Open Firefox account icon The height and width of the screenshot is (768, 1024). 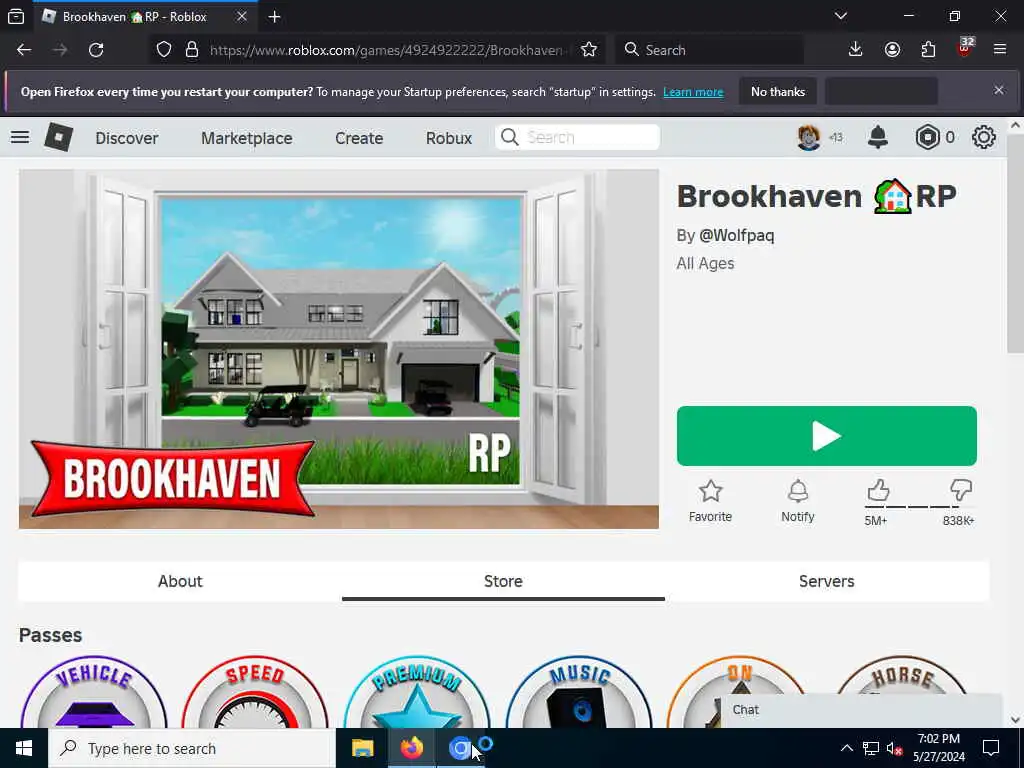(892, 50)
